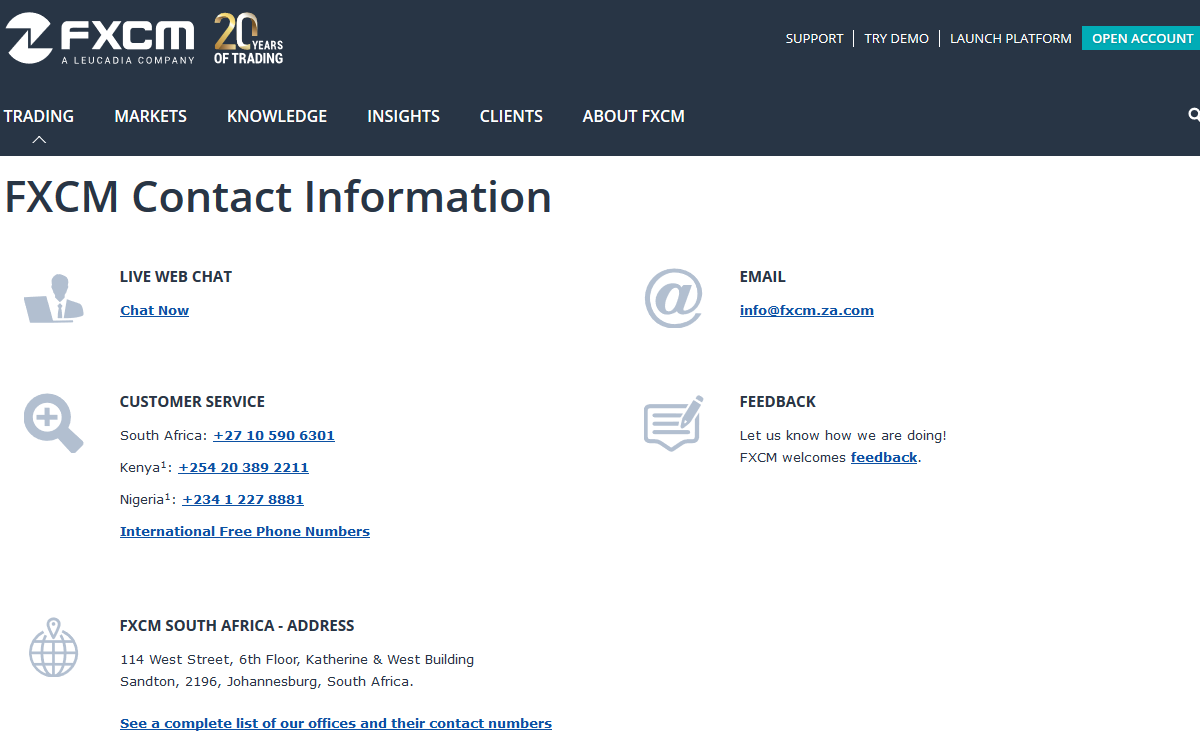This screenshot has height=735, width=1200.
Task: Open the Insights menu
Action: pos(403,116)
